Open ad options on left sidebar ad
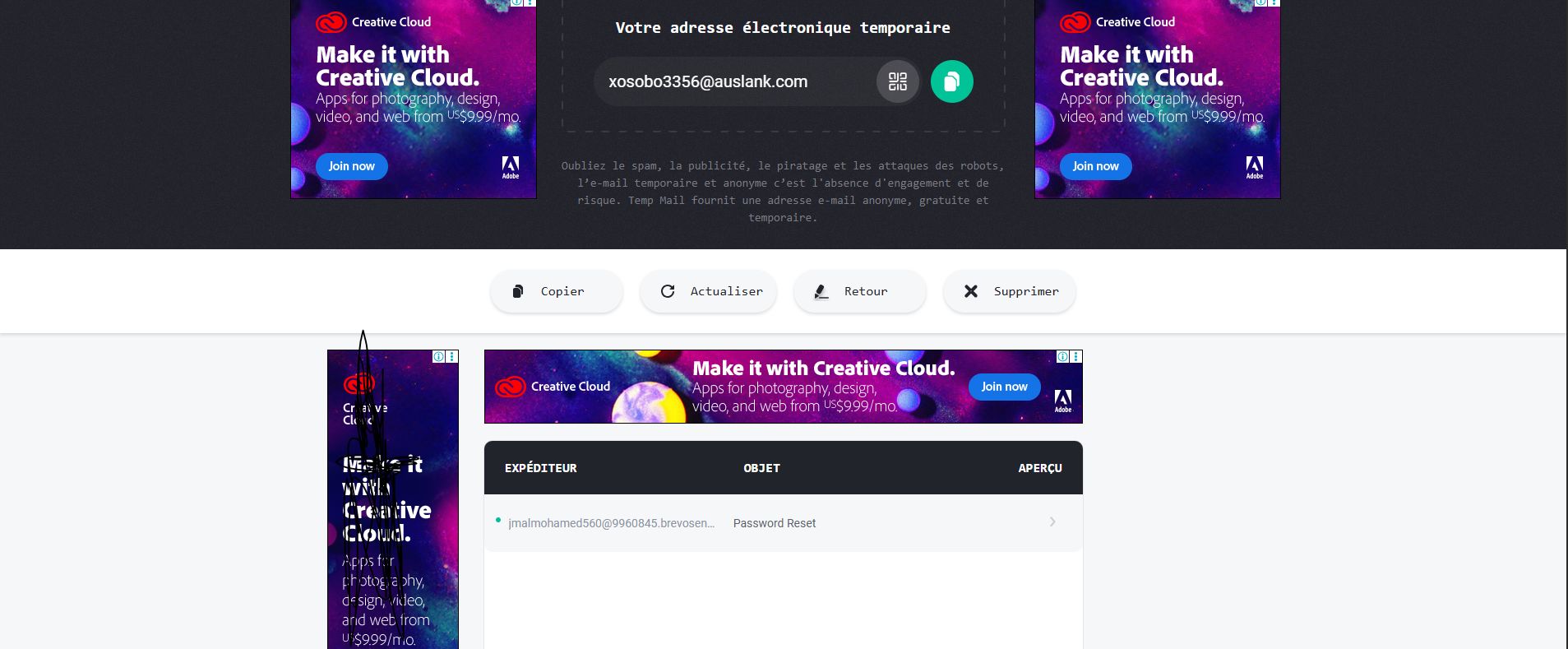Screen dimensions: 1568x649 point(452,356)
